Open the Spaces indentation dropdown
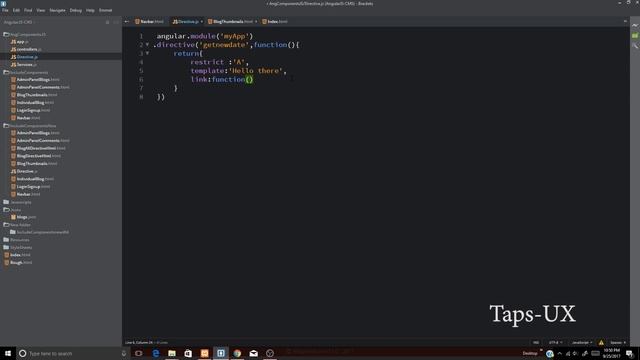This screenshot has width=640, height=360. click(618, 342)
